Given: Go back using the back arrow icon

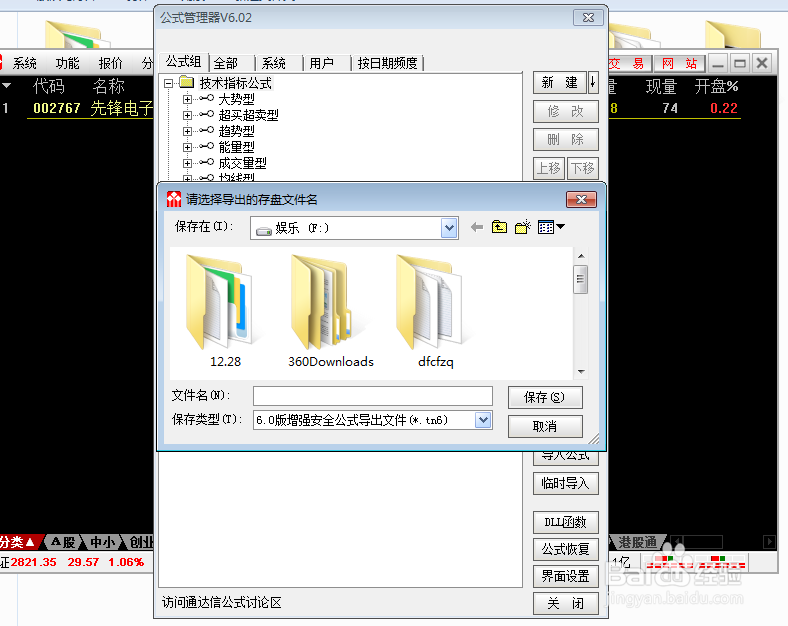Looking at the screenshot, I should pos(476,228).
